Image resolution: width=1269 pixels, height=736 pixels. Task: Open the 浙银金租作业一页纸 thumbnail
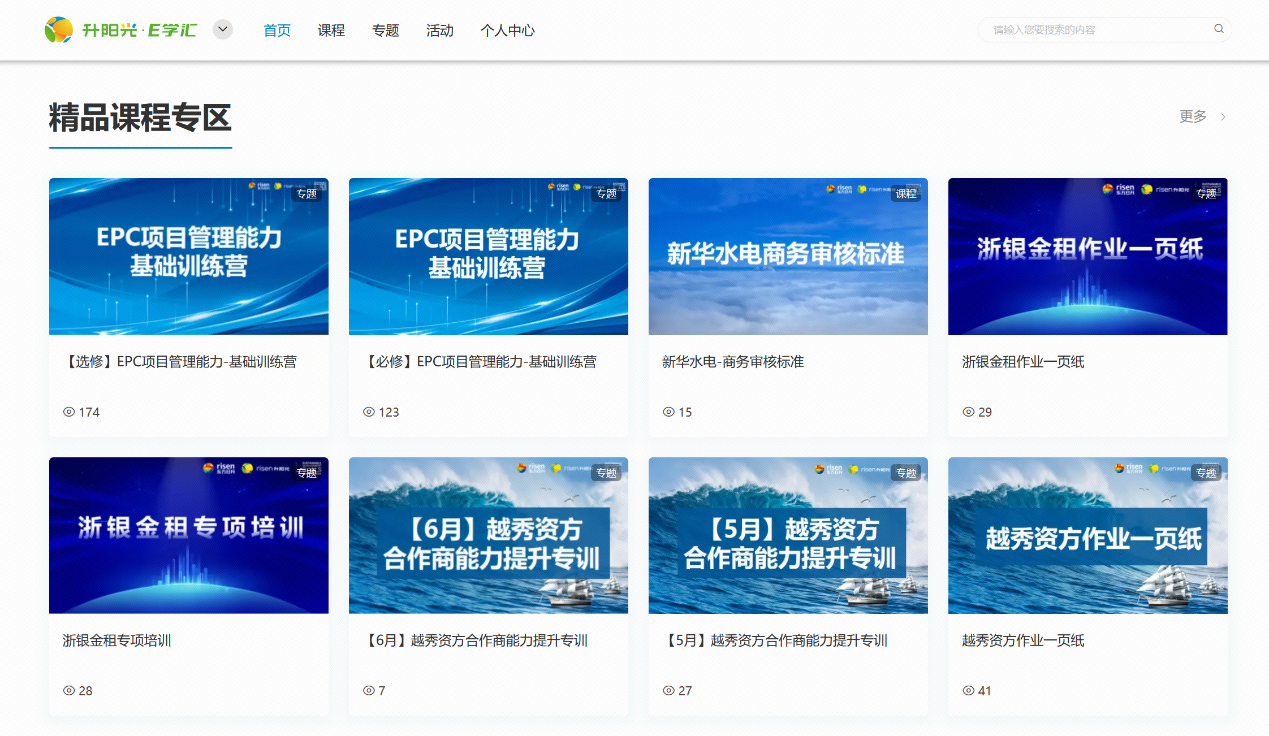click(1088, 256)
